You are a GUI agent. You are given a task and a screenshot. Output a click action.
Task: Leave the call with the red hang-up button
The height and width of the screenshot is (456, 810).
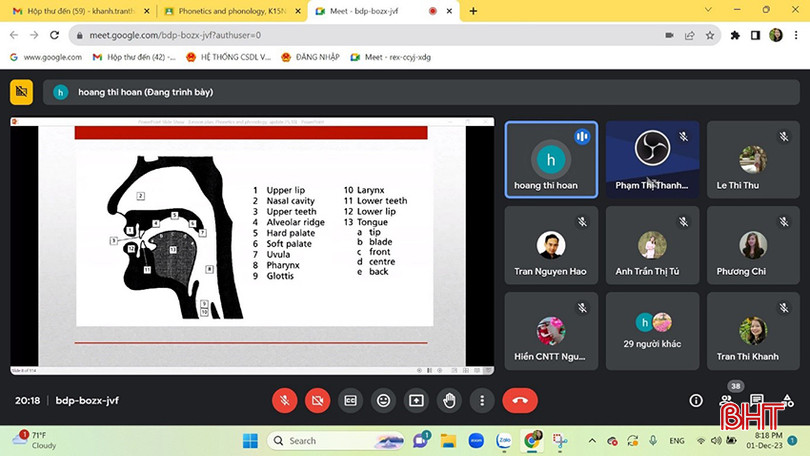520,400
